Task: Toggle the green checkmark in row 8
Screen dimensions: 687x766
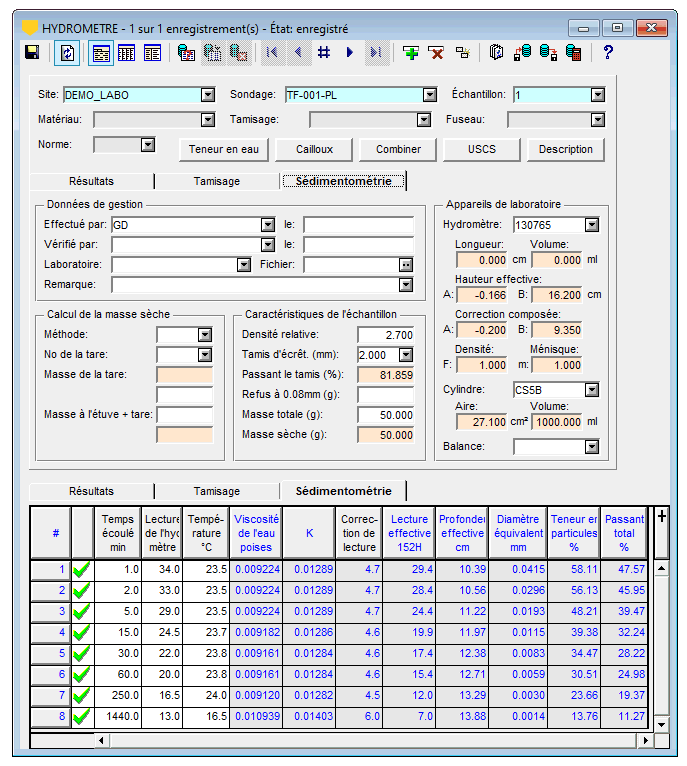Action: click(82, 717)
